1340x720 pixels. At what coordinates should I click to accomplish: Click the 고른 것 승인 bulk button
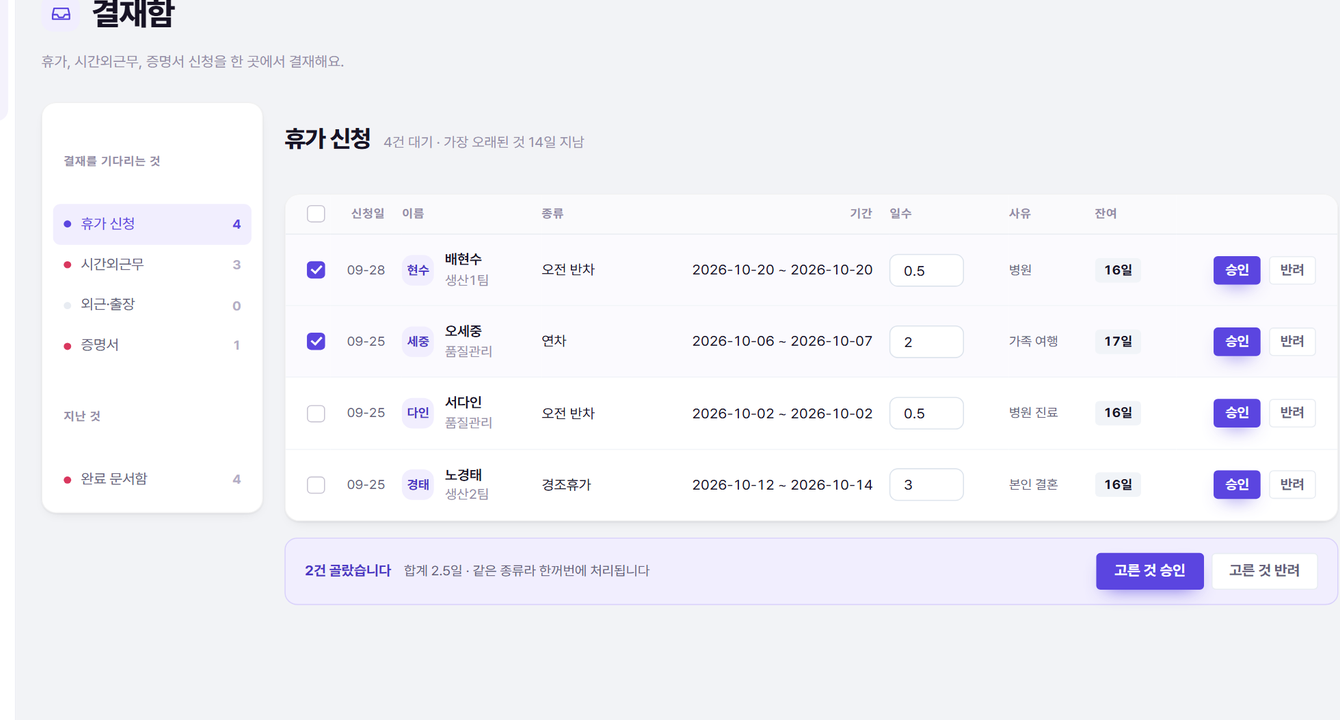click(1150, 571)
